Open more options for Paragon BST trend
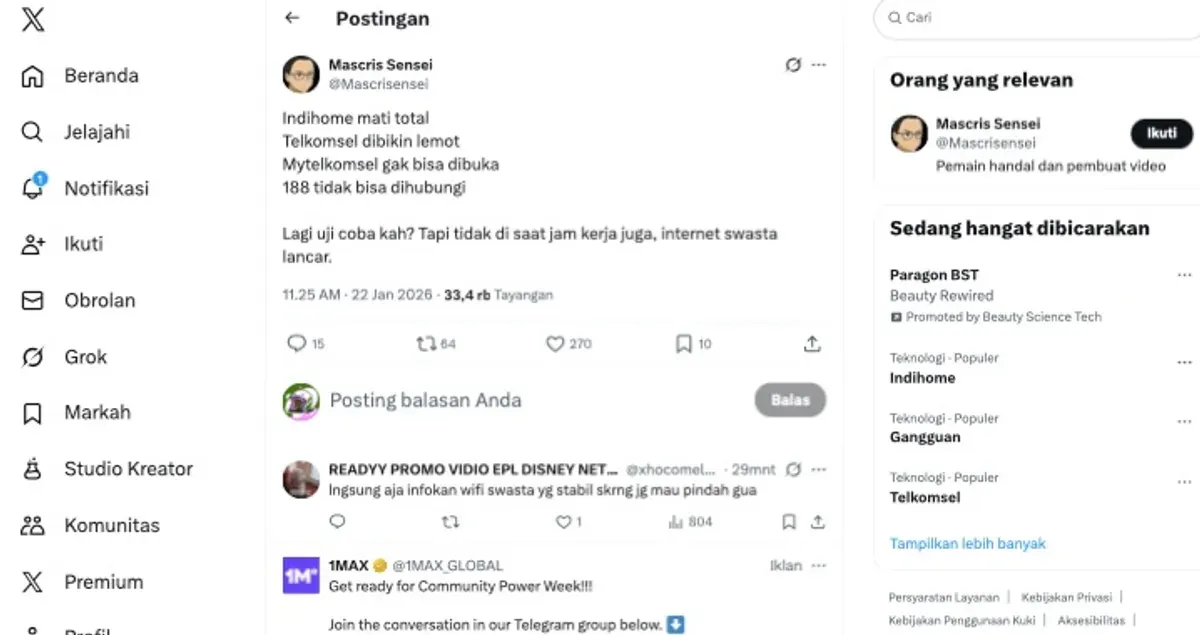Viewport: 1200px width, 635px height. [1185, 275]
